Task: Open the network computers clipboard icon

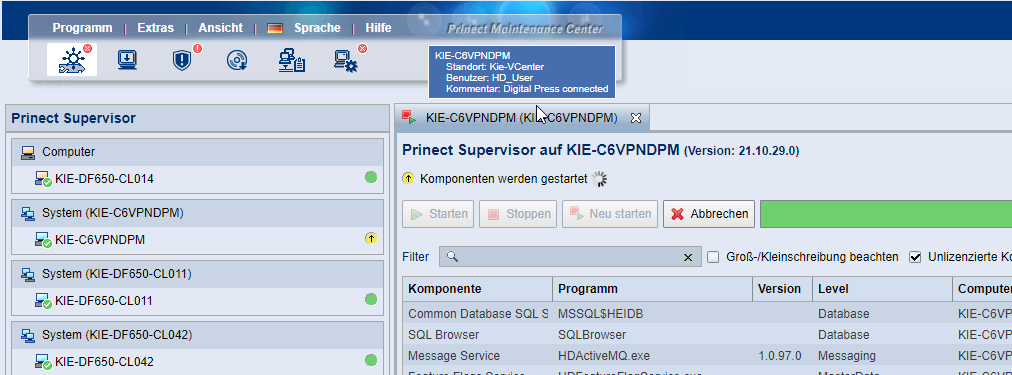Action: pyautogui.click(x=292, y=60)
